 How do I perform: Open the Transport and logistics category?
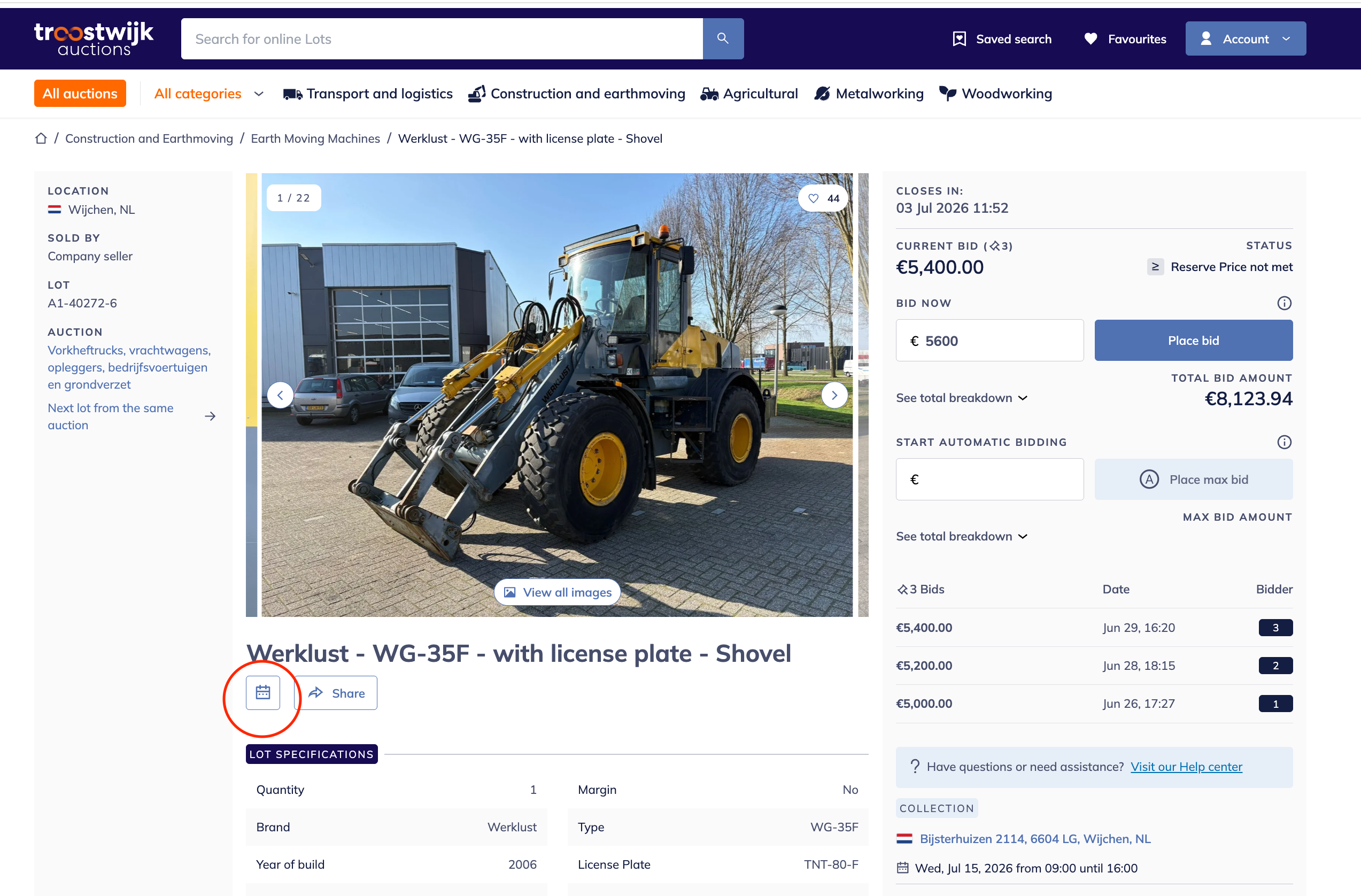click(x=368, y=93)
